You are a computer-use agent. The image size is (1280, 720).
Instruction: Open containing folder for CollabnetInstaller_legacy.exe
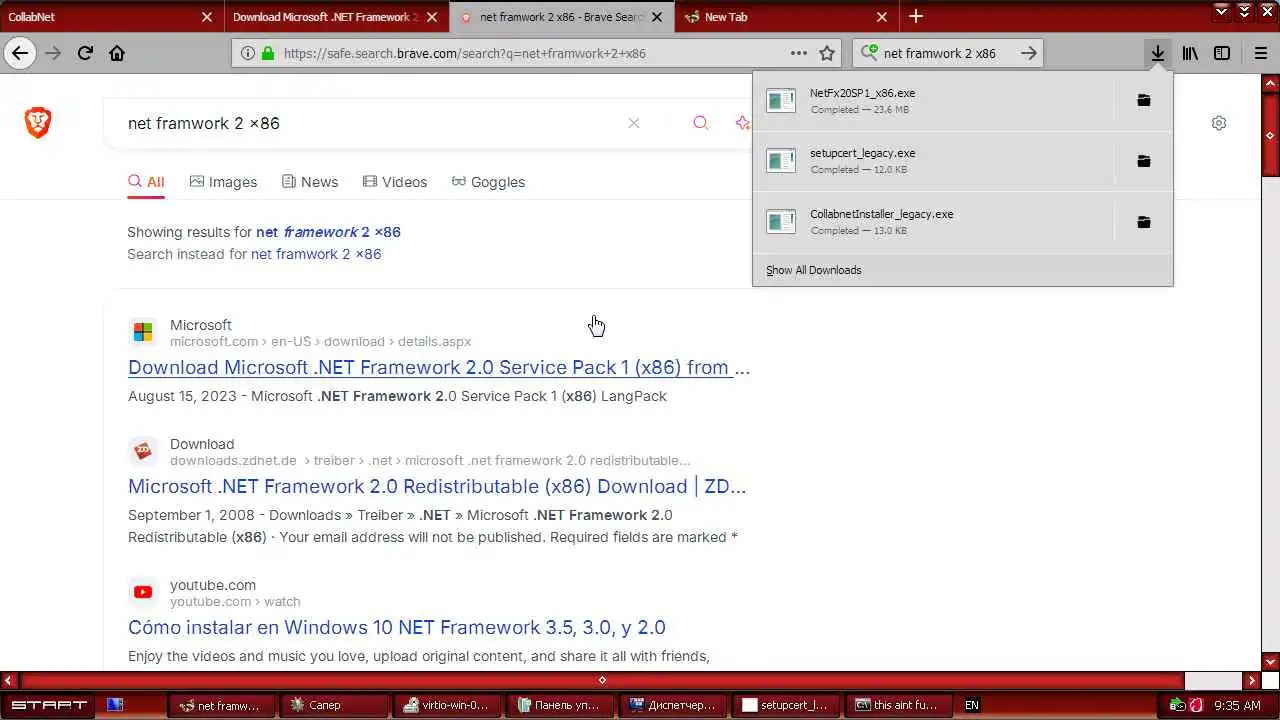pos(1144,222)
